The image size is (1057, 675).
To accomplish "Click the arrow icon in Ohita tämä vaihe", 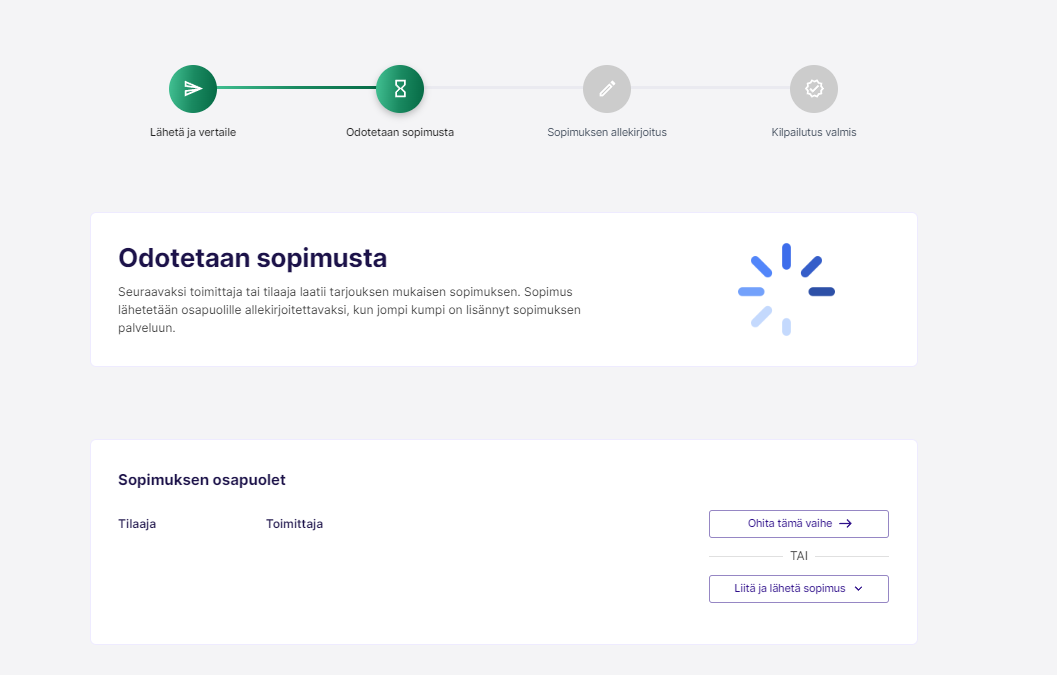I will [845, 523].
